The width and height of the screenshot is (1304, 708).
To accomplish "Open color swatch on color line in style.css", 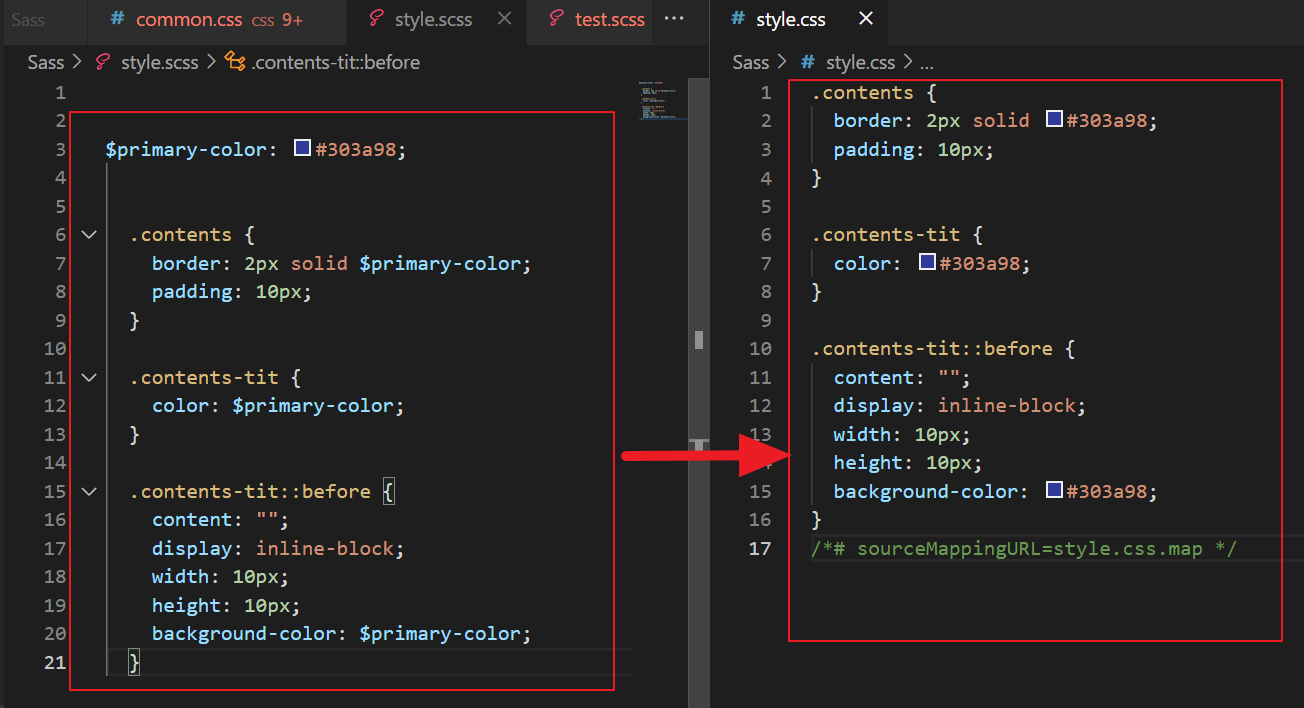I will tap(927, 263).
